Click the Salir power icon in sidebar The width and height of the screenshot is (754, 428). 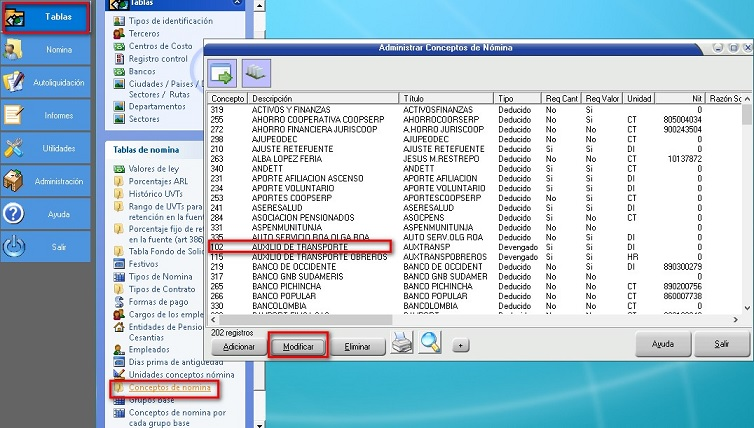(14, 246)
